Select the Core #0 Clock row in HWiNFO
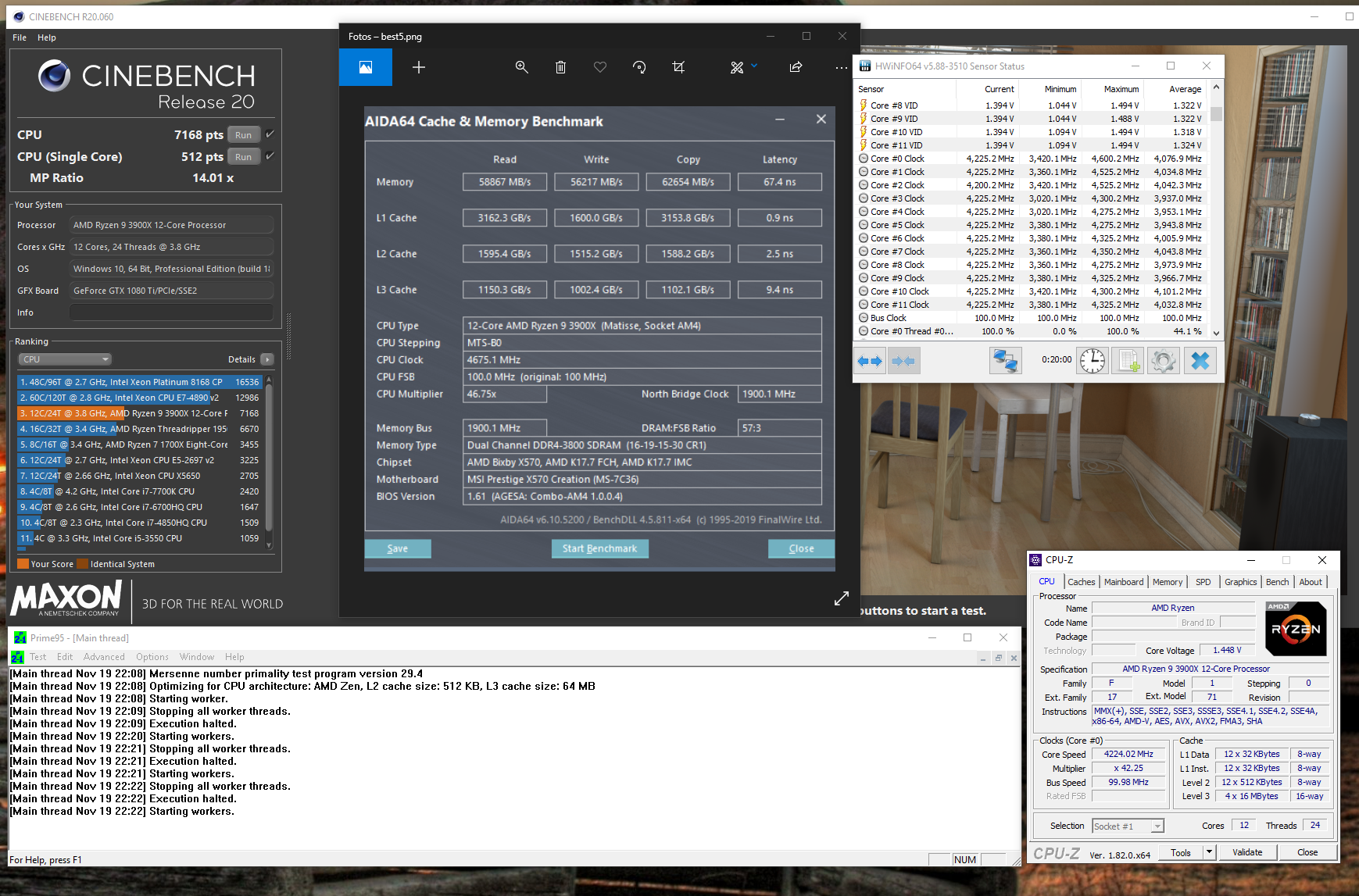This screenshot has height=896, width=1359. [1032, 159]
